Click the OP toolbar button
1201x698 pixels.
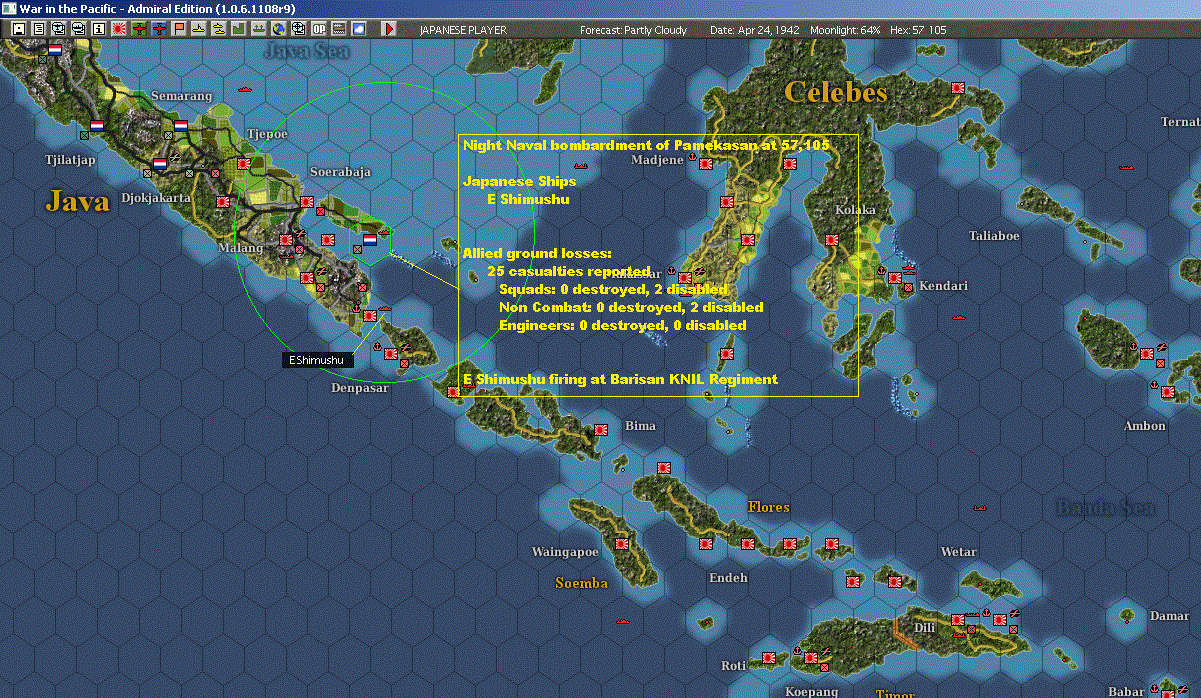pos(318,29)
